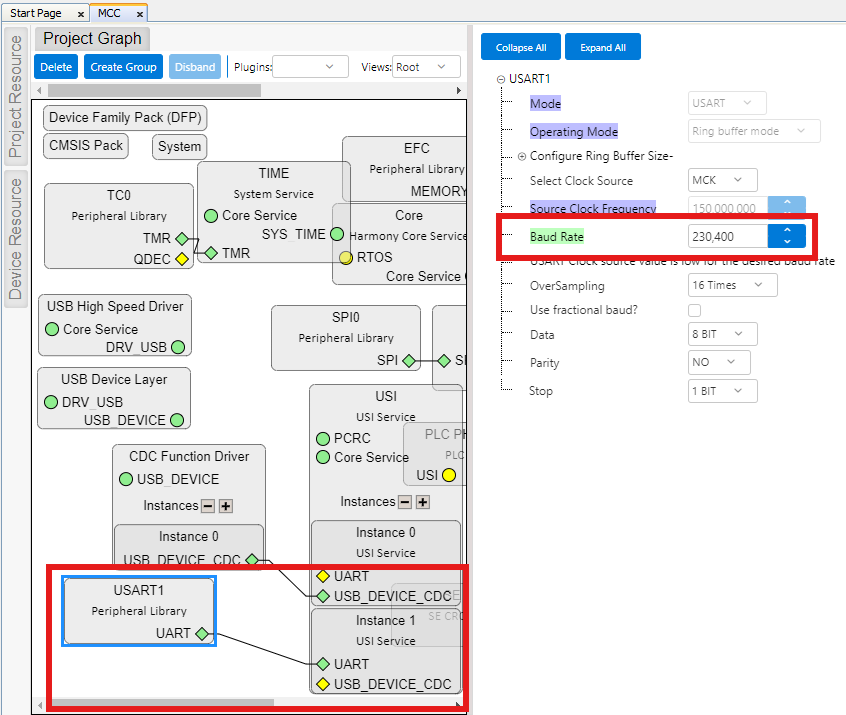Enable the Use fractional baud checkbox
This screenshot has width=846, height=715.
tap(695, 310)
